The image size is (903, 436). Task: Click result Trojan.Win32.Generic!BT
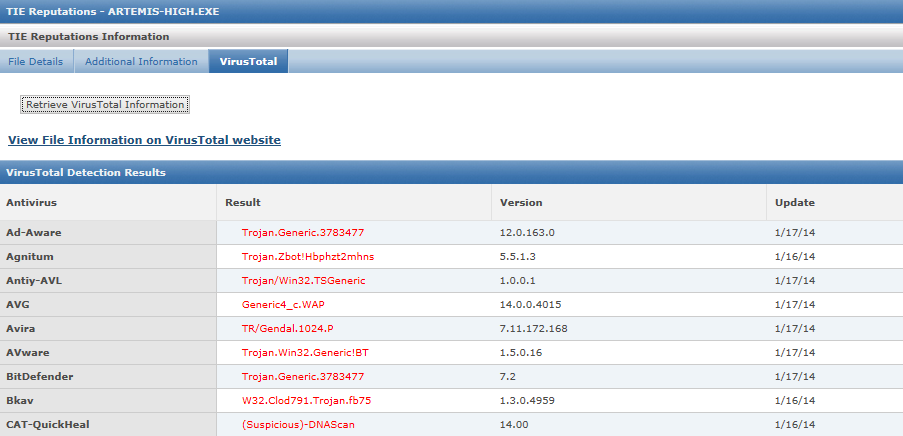pyautogui.click(x=305, y=352)
